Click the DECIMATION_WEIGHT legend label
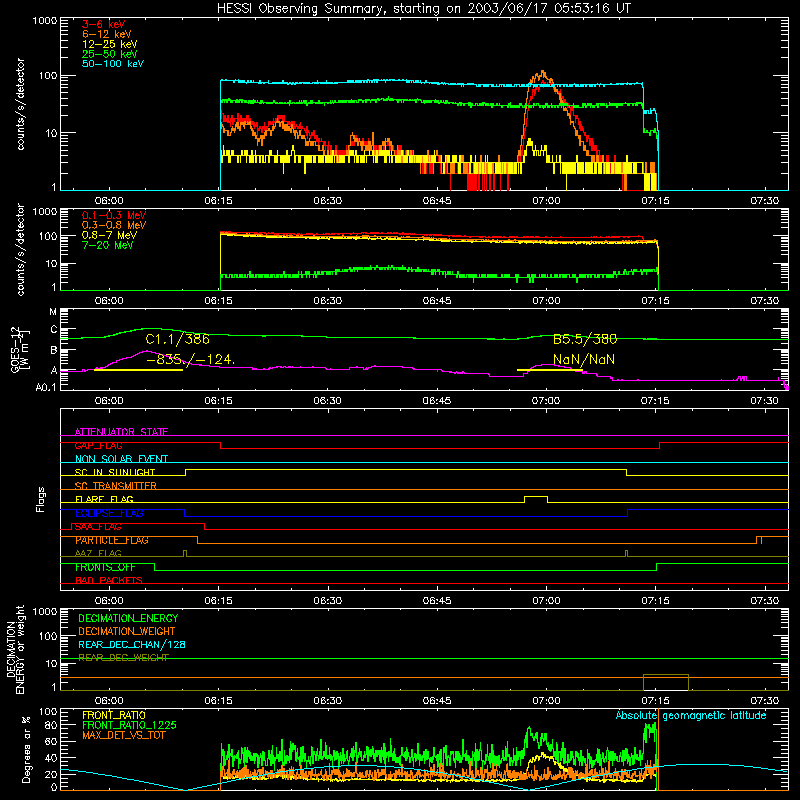 (x=127, y=632)
